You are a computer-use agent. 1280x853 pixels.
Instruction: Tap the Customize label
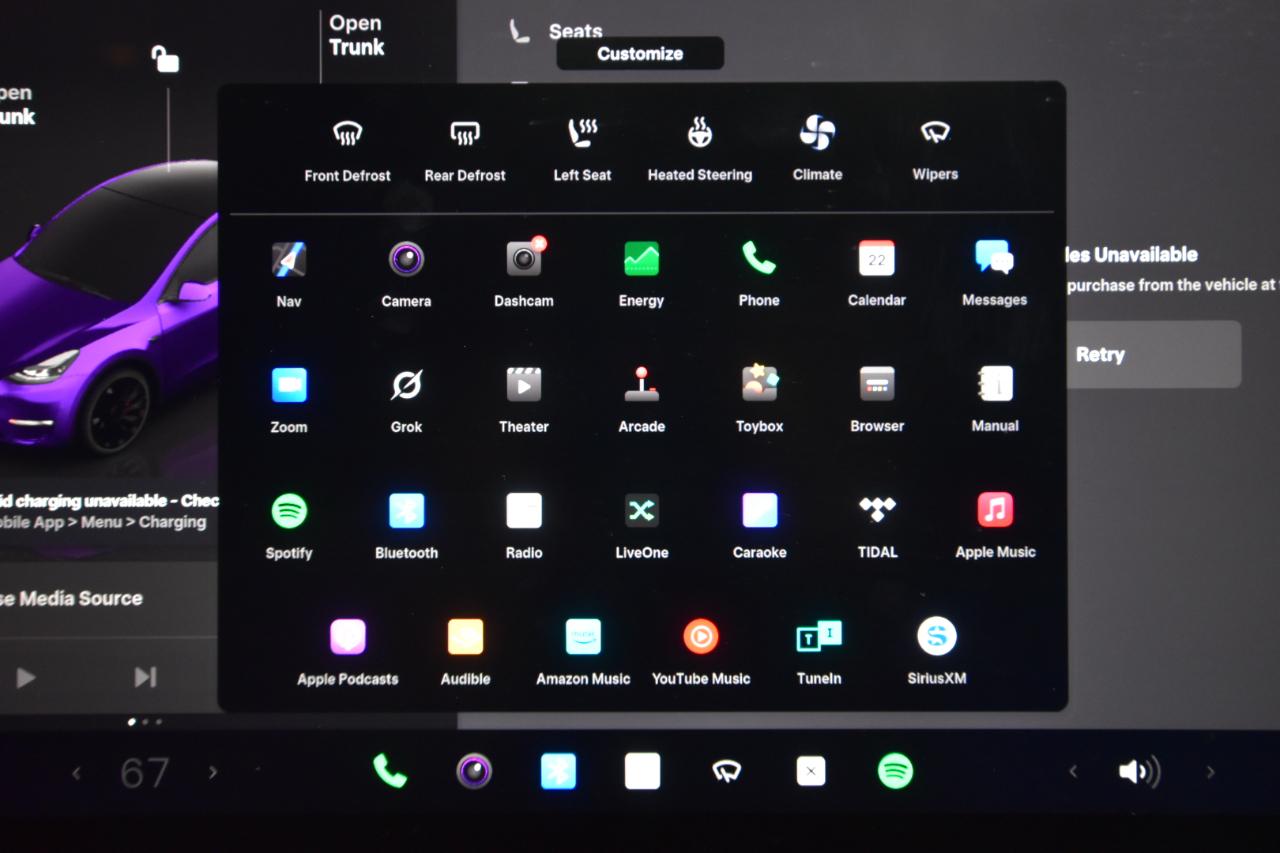click(x=640, y=54)
